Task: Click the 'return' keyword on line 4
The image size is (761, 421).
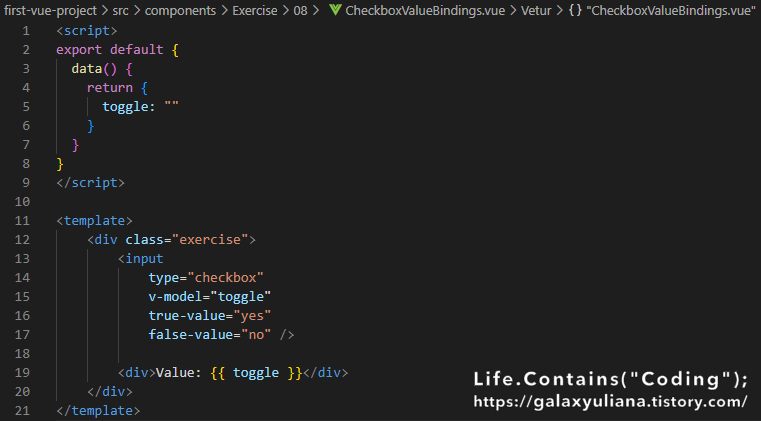Action: coord(110,87)
